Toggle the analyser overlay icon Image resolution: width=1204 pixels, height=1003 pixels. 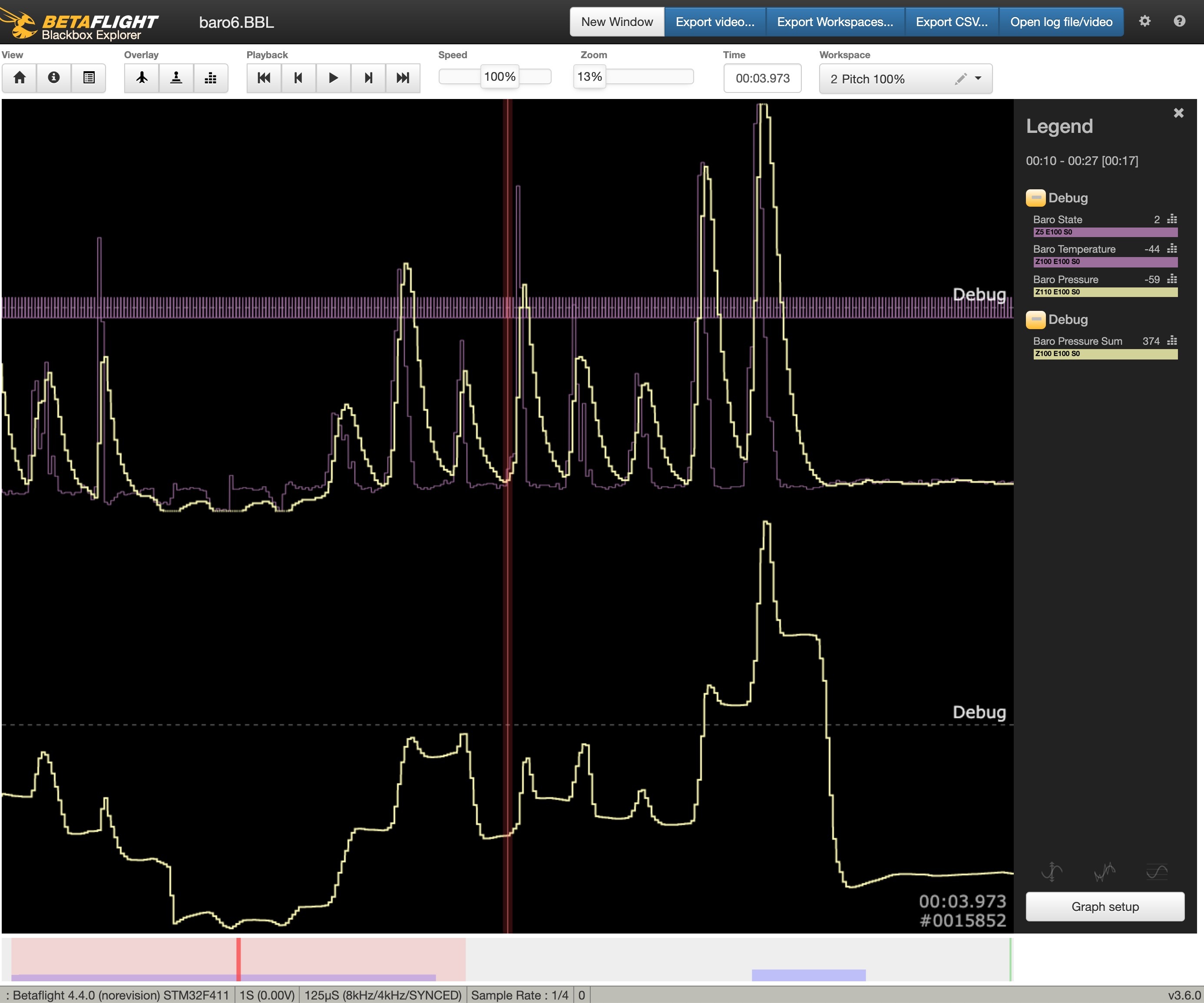(210, 77)
